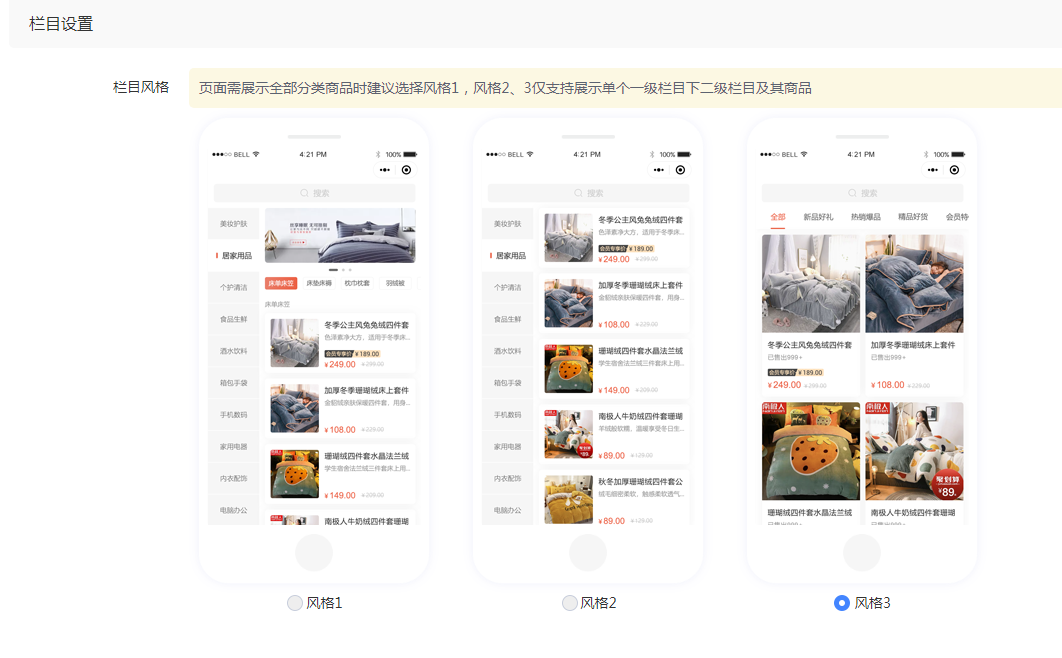Select the 风格1 radio button

(295, 602)
